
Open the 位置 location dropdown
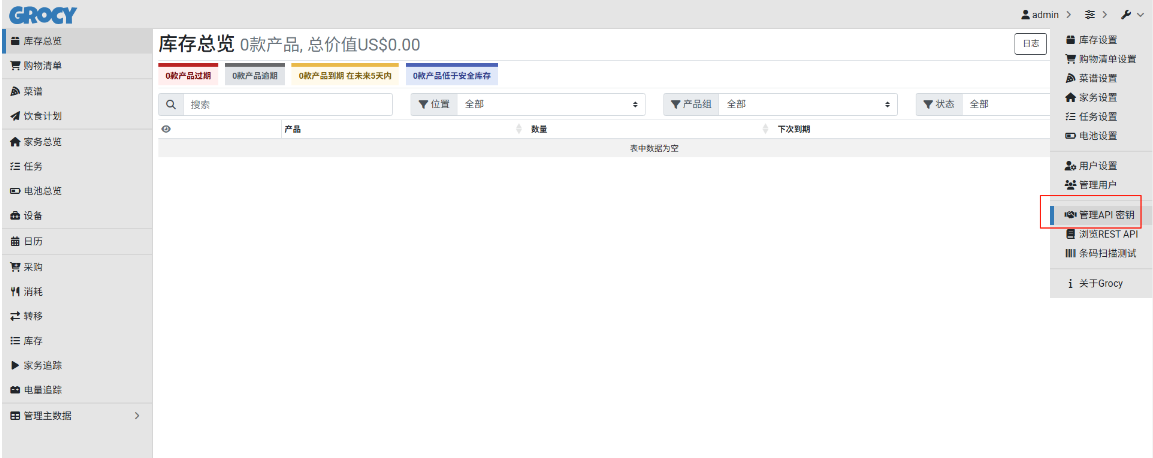pos(551,104)
